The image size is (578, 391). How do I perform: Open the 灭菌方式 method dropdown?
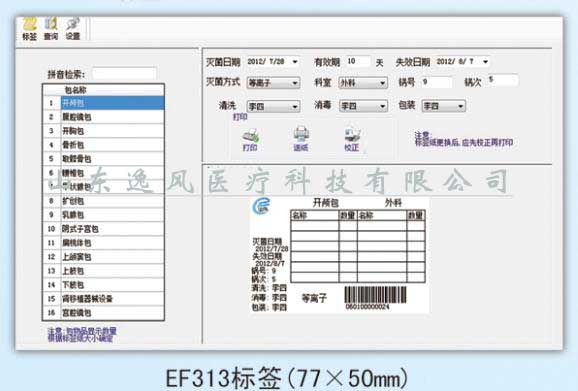coord(273,83)
